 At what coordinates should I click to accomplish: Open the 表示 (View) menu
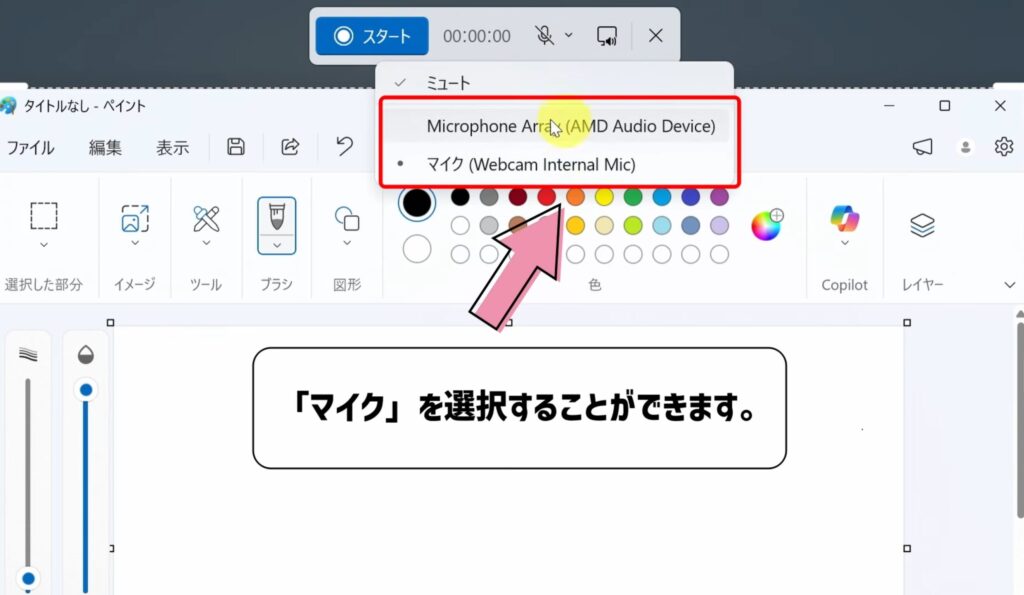coord(172,147)
